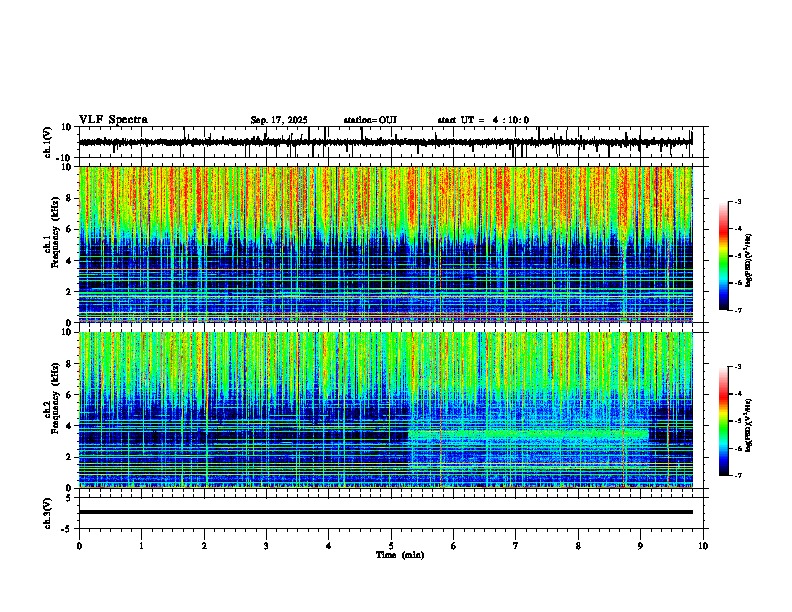Click time axis tick label "9"

pos(640,546)
